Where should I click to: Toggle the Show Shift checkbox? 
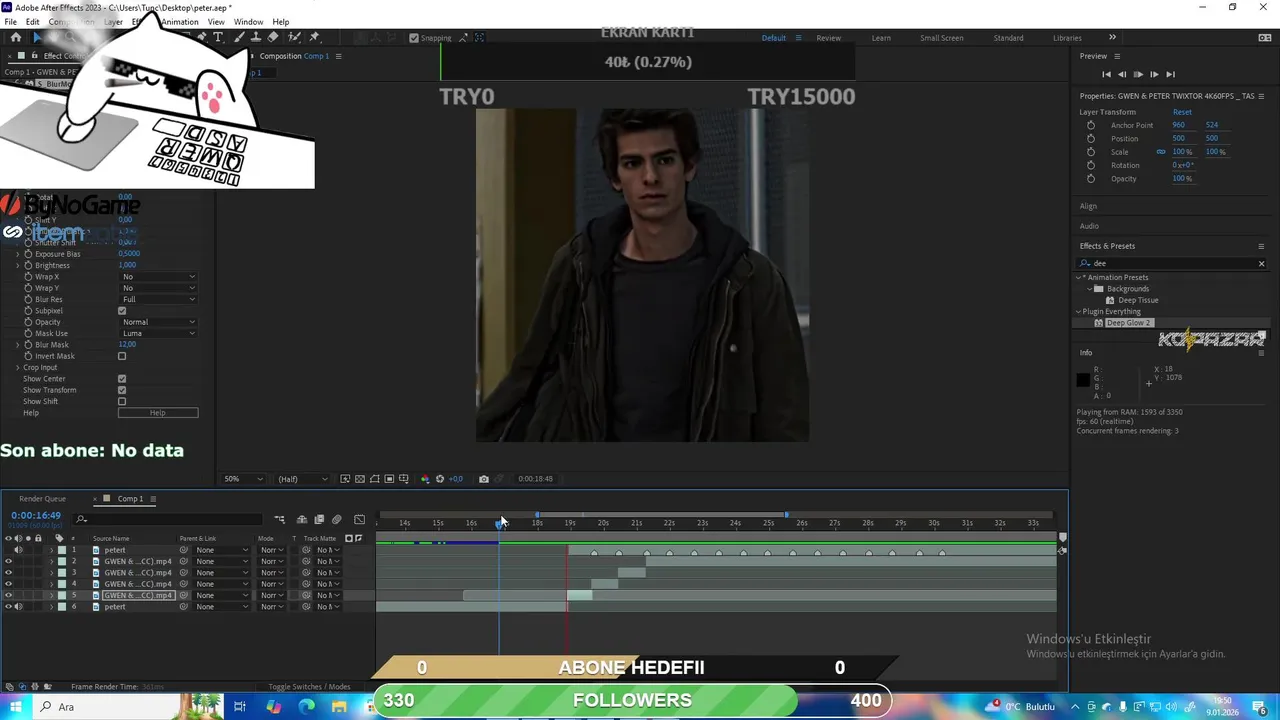(x=122, y=401)
